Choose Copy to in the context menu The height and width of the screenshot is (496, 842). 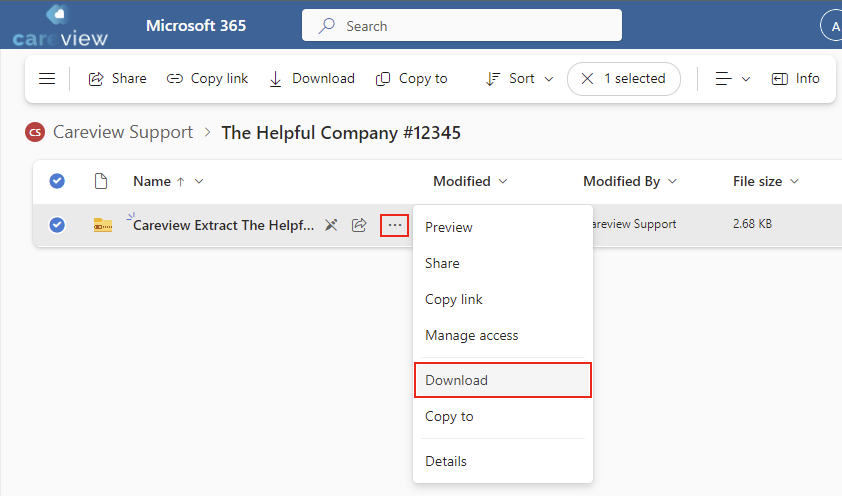tap(503, 416)
